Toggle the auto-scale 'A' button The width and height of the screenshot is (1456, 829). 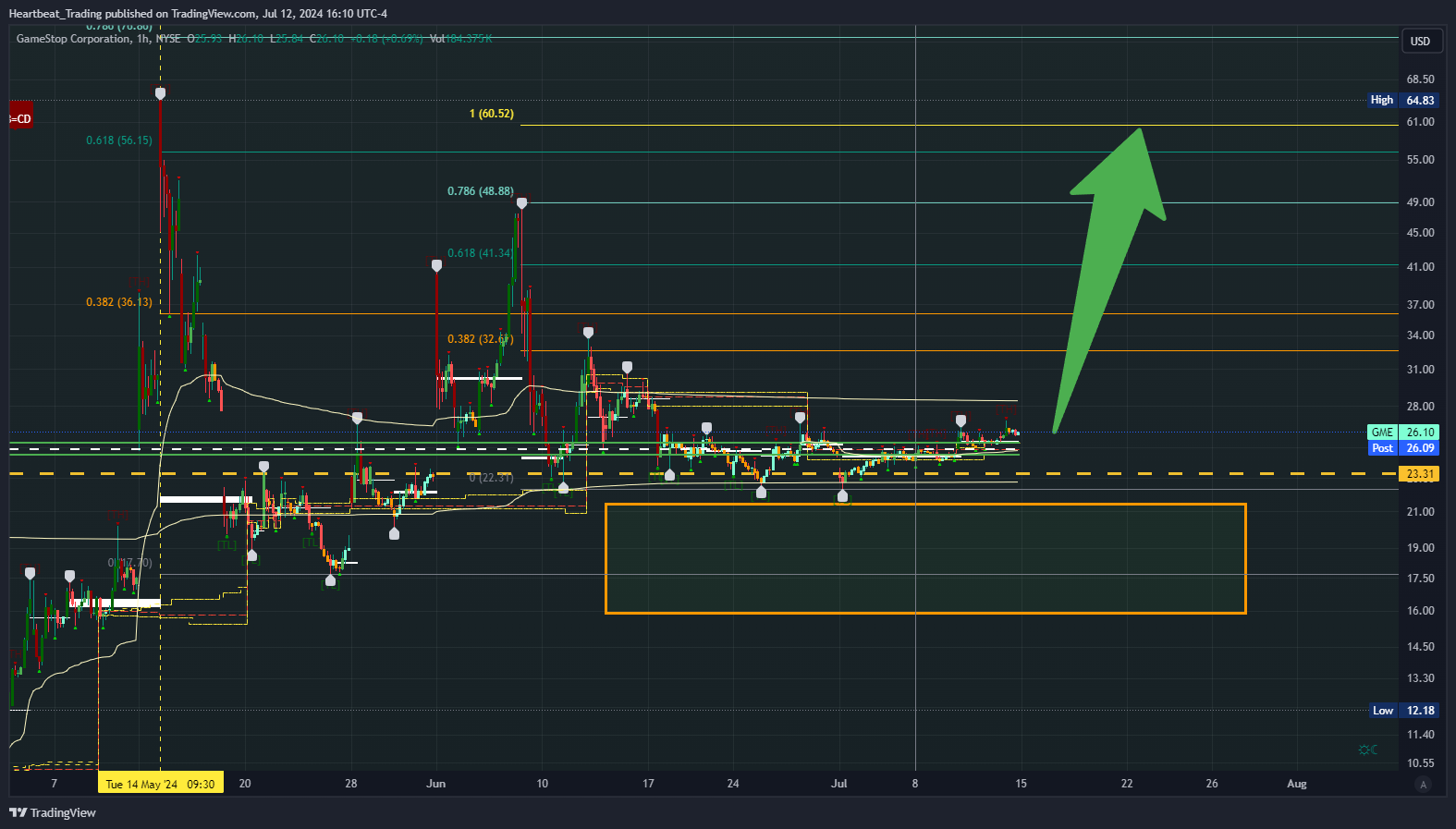coord(1423,785)
